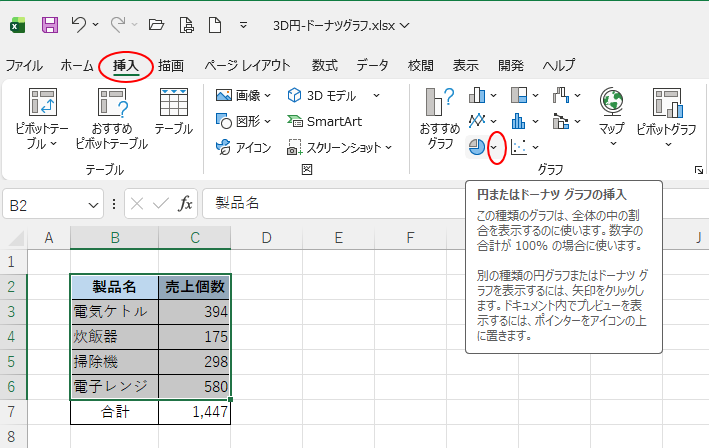
Task: Cancel the formula entry with X
Action: pyautogui.click(x=137, y=204)
